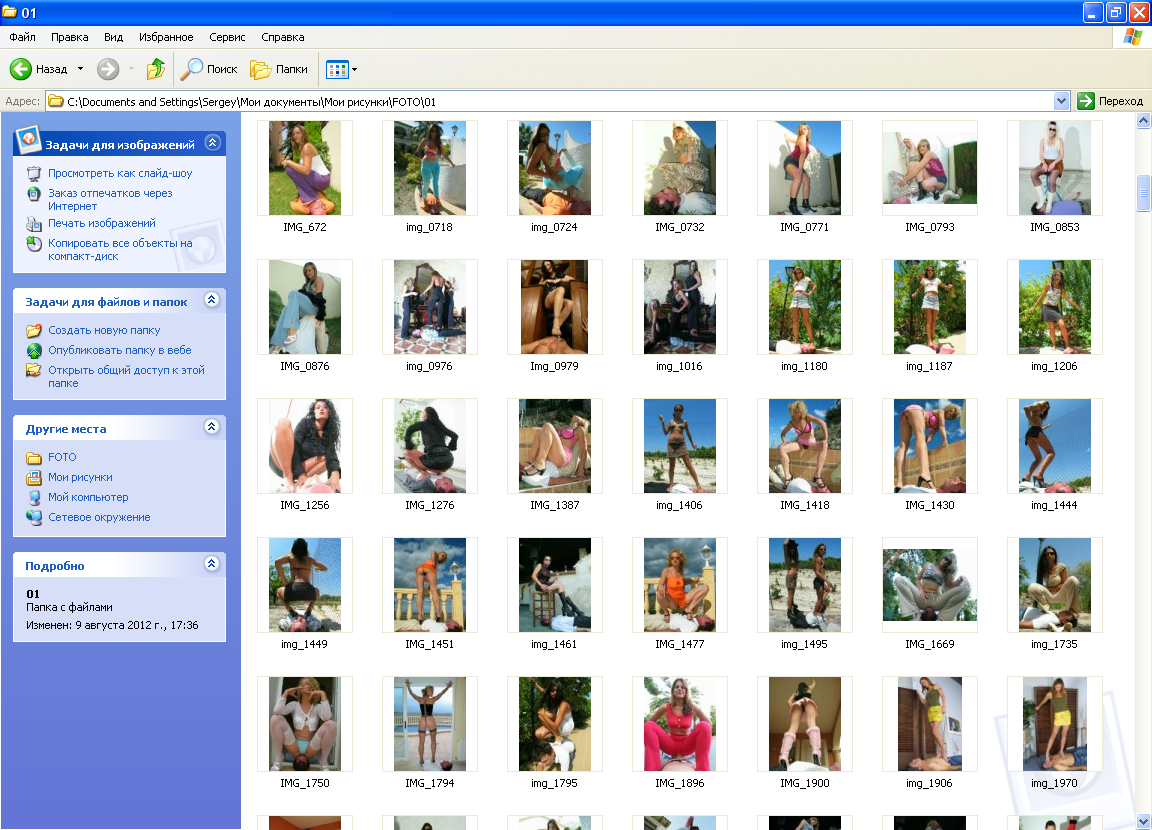
Task: Click the Заказ отпечатков через Интернет icon
Action: 34,194
